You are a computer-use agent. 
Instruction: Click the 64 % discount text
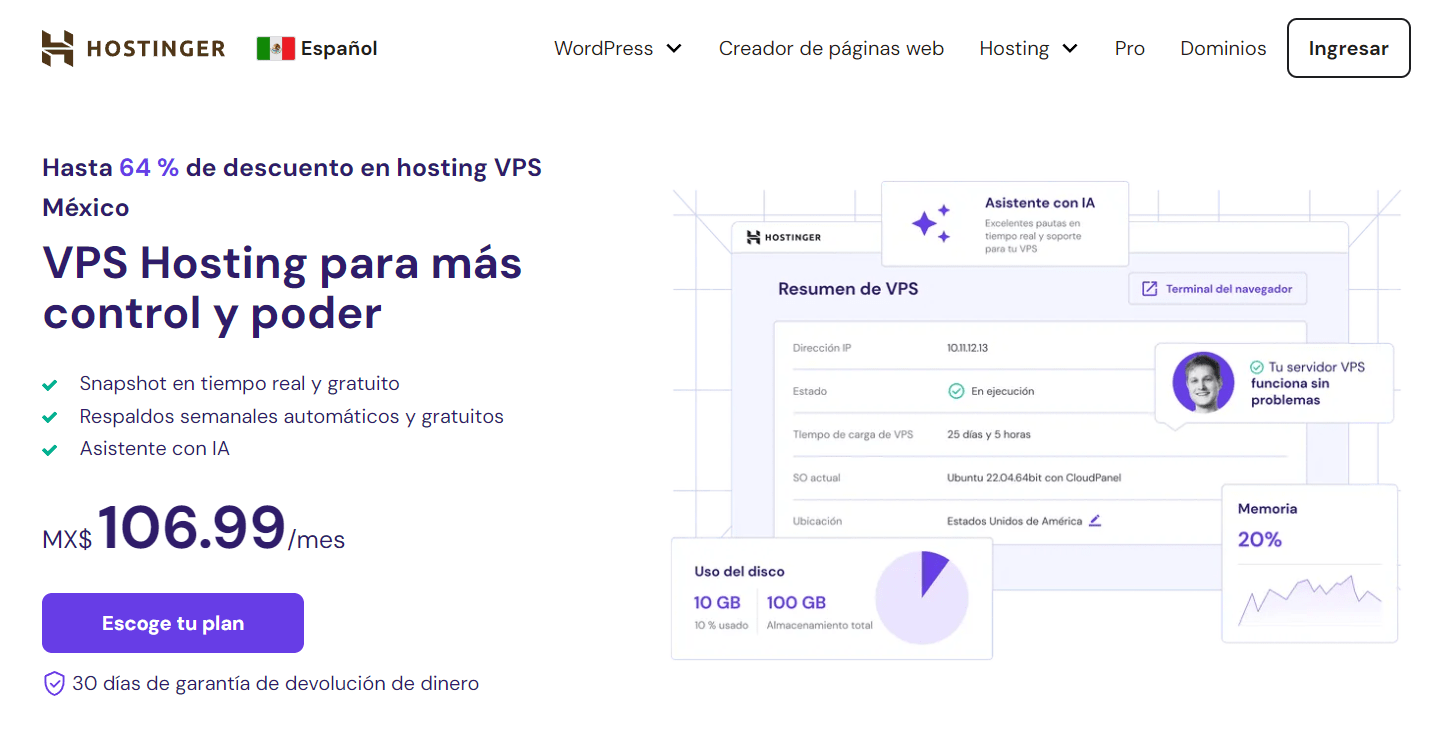[149, 168]
